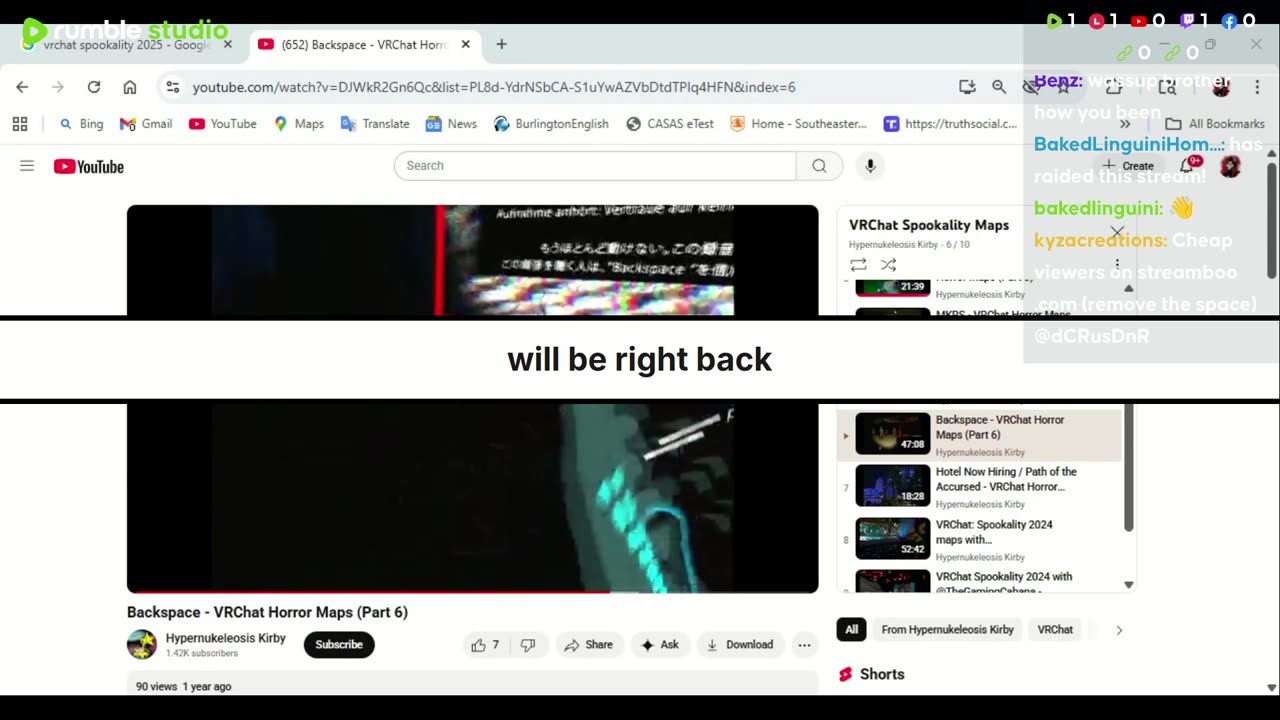Show more filter chips with right arrow
This screenshot has width=1280, height=720.
coord(1119,630)
